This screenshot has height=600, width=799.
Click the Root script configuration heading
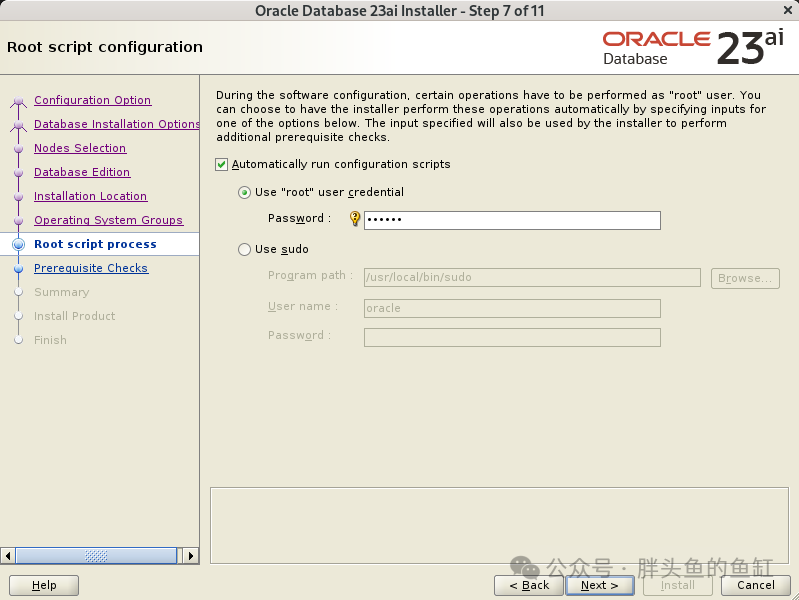105,47
